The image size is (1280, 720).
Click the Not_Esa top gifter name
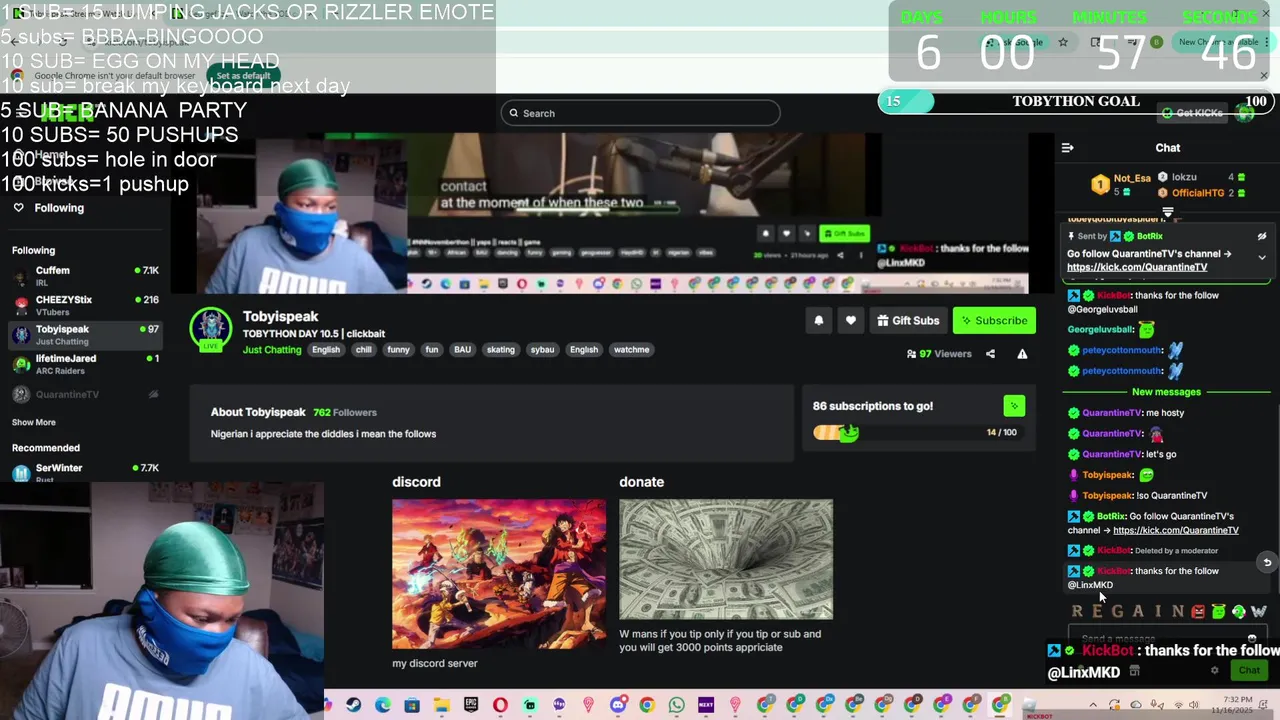1132,178
